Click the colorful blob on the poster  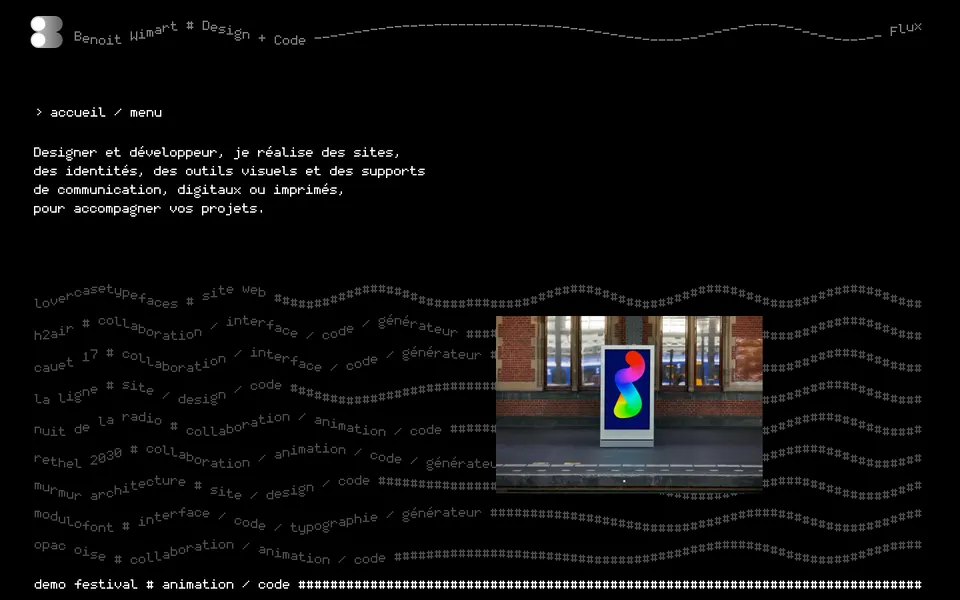[628, 384]
